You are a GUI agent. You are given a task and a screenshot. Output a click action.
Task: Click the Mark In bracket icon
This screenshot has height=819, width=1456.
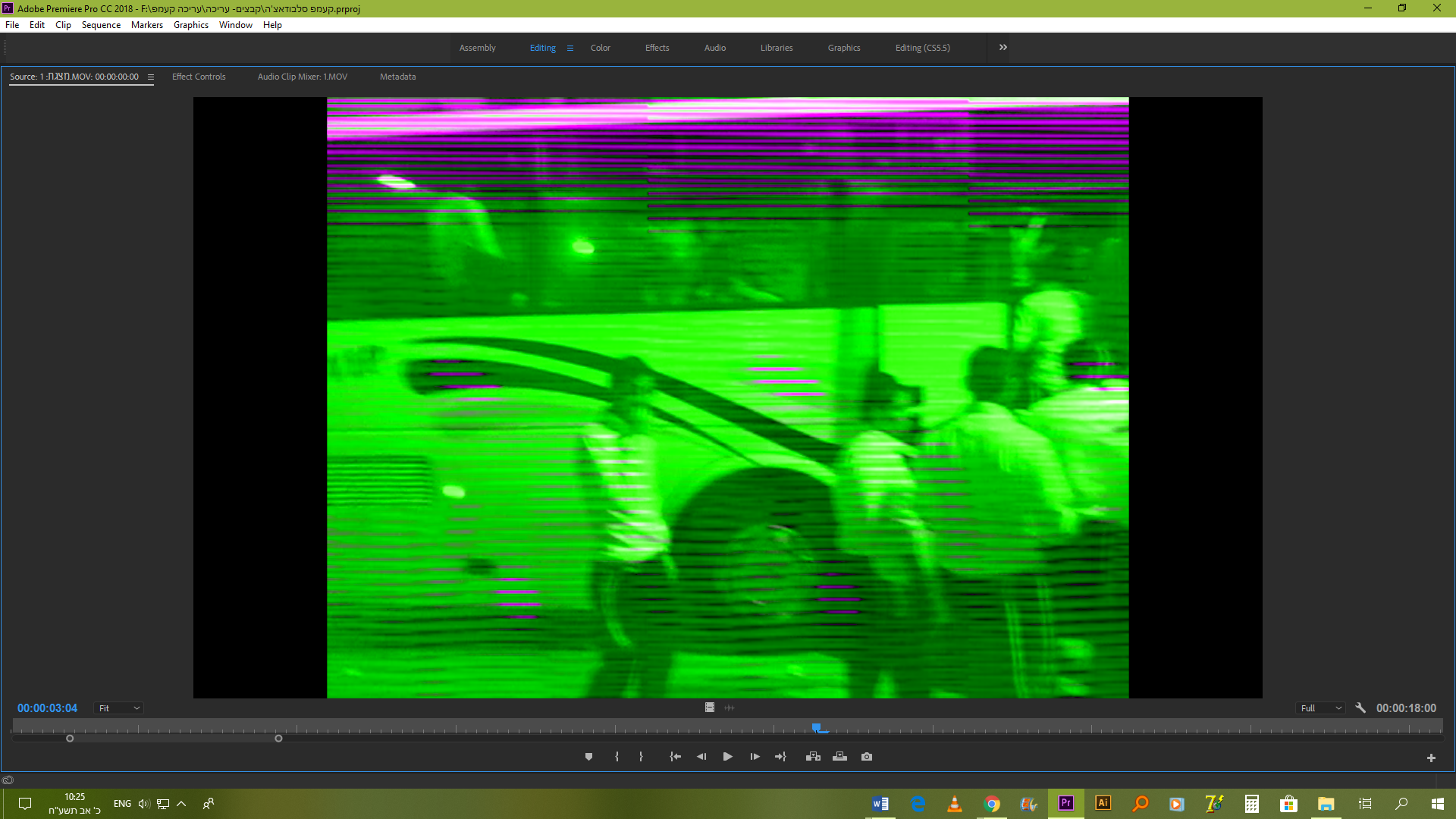click(x=617, y=757)
